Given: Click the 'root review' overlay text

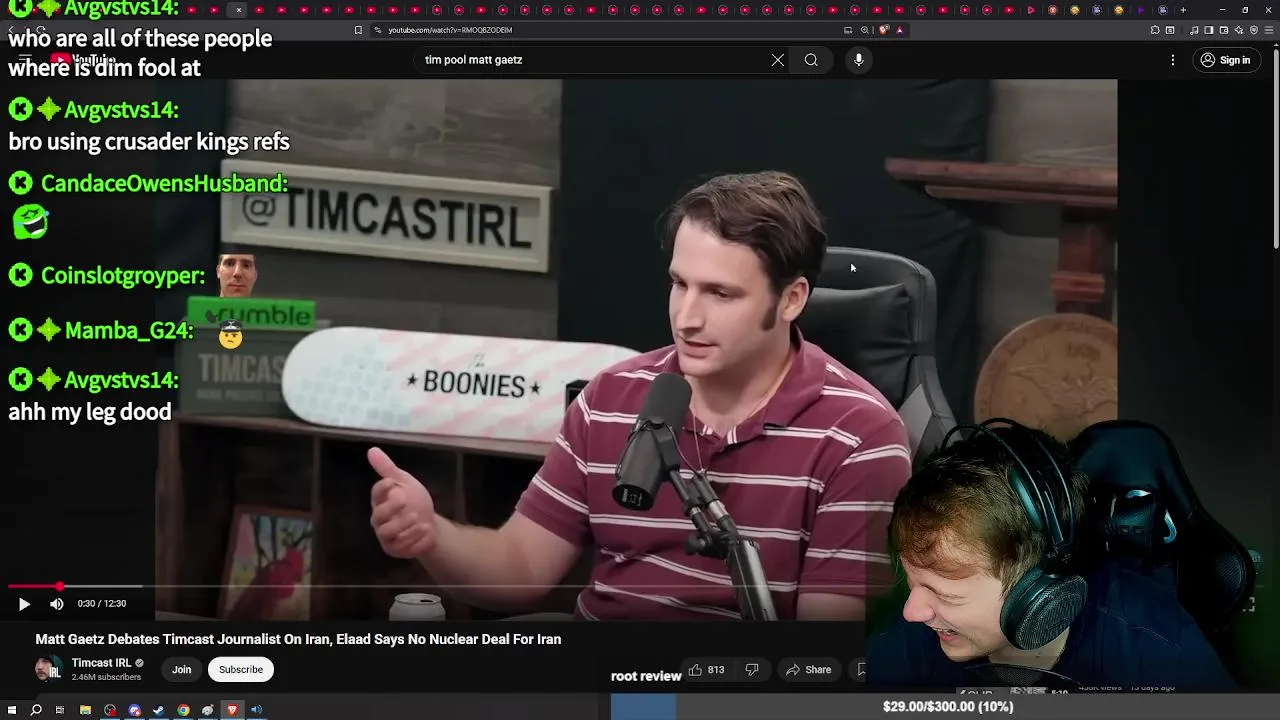Looking at the screenshot, I should pyautogui.click(x=646, y=677).
